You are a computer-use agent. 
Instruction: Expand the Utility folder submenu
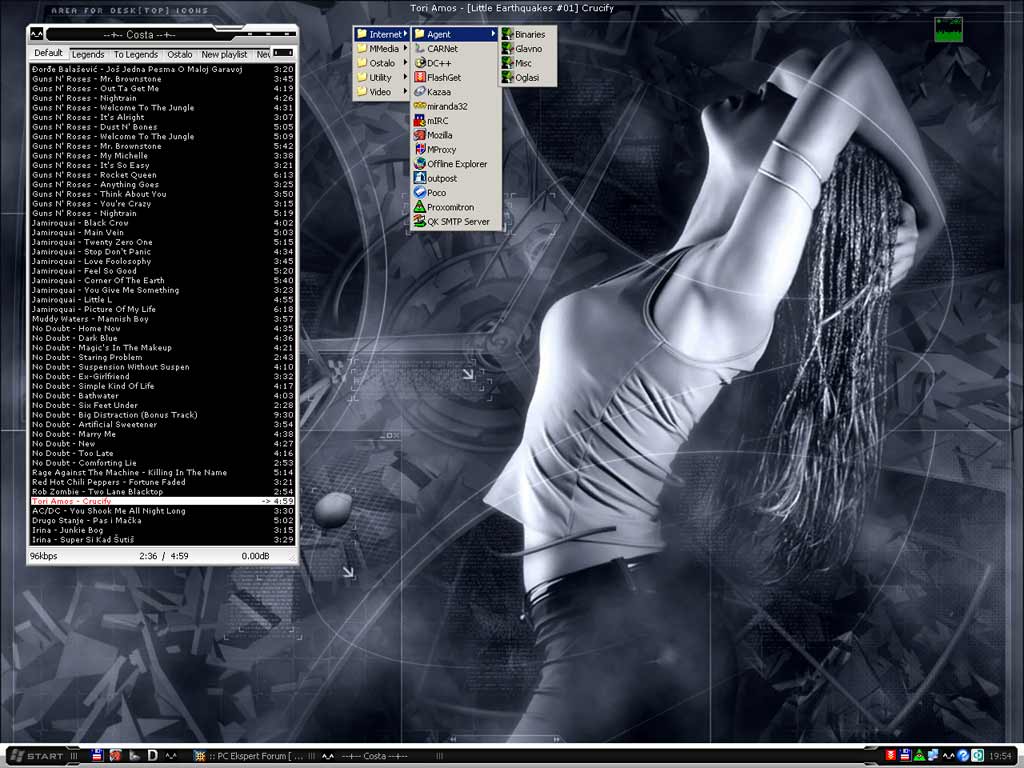(x=380, y=77)
